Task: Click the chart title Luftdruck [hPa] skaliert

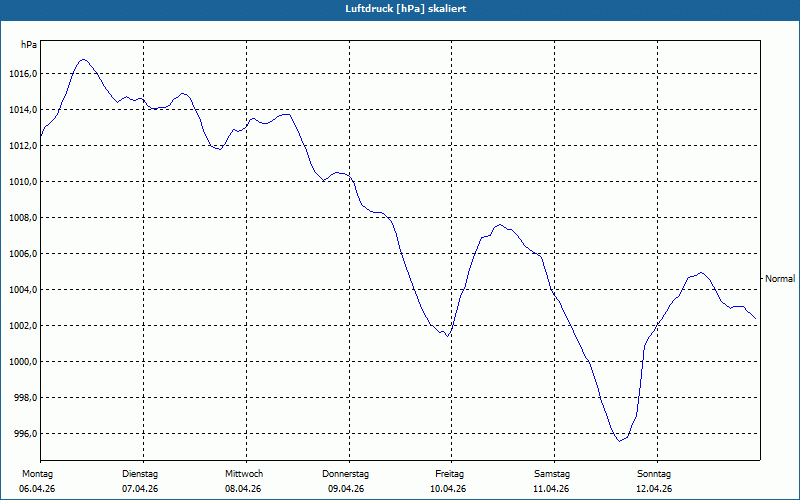Action: click(x=406, y=9)
